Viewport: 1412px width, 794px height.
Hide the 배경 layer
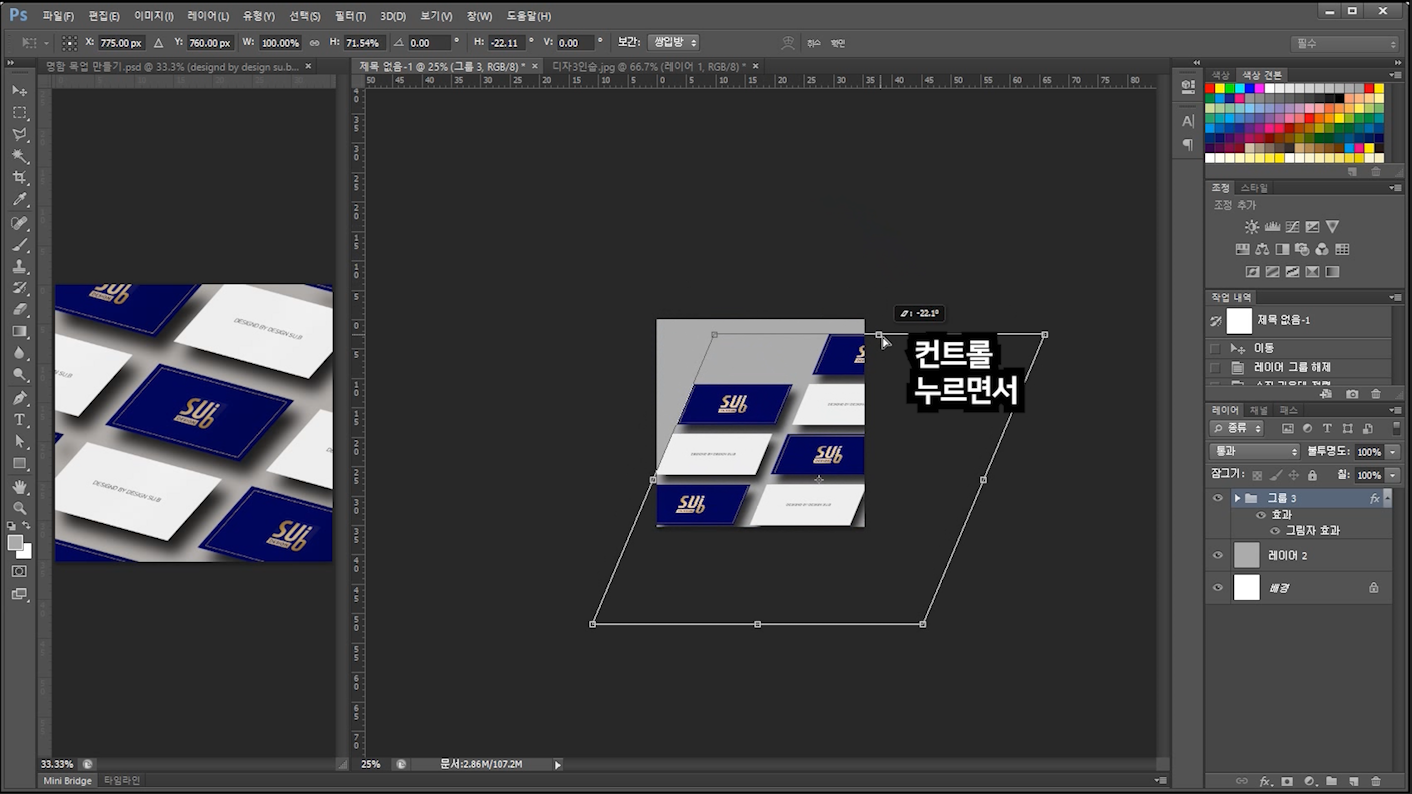[1217, 587]
